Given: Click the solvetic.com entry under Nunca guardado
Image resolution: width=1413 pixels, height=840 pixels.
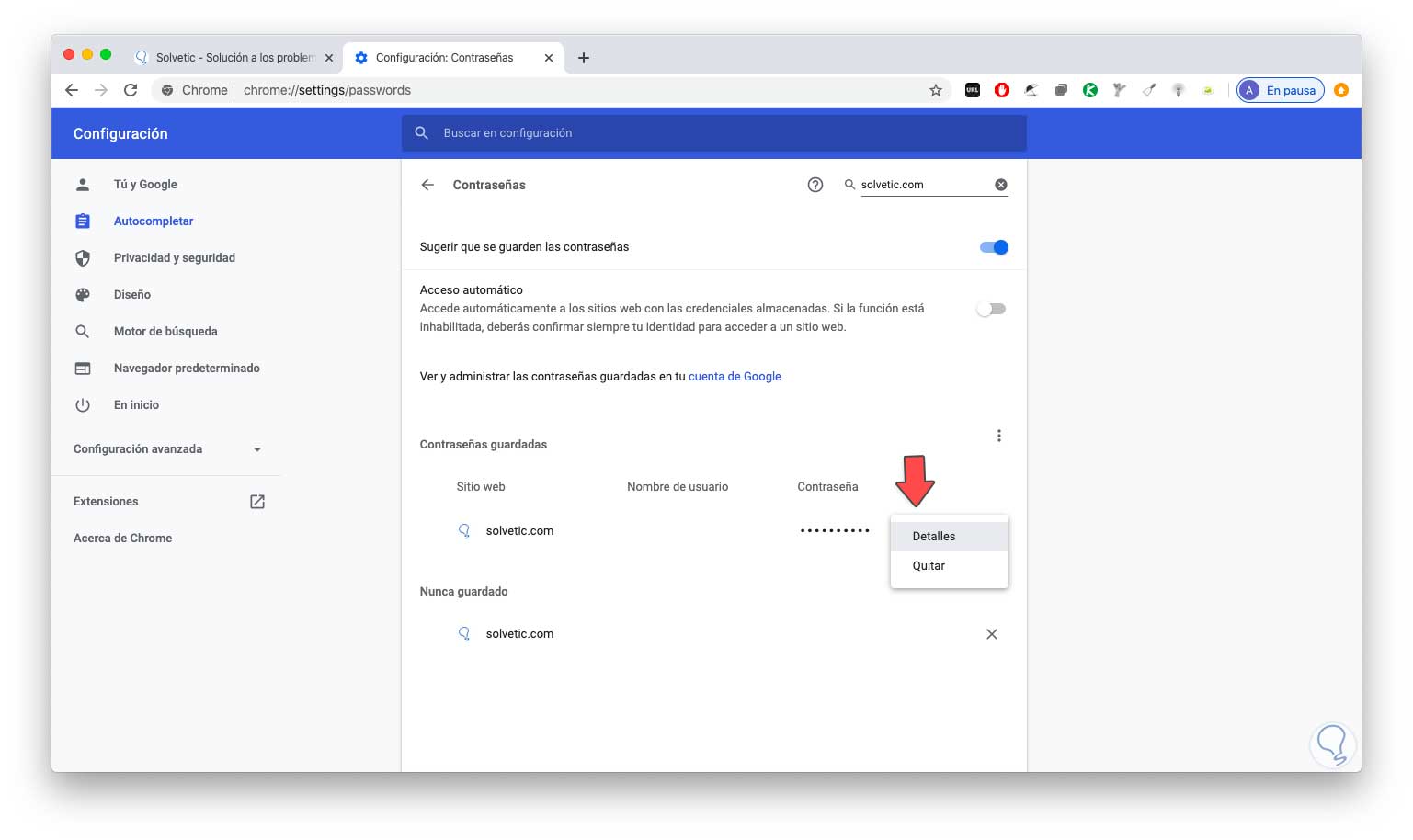Looking at the screenshot, I should tap(519, 634).
